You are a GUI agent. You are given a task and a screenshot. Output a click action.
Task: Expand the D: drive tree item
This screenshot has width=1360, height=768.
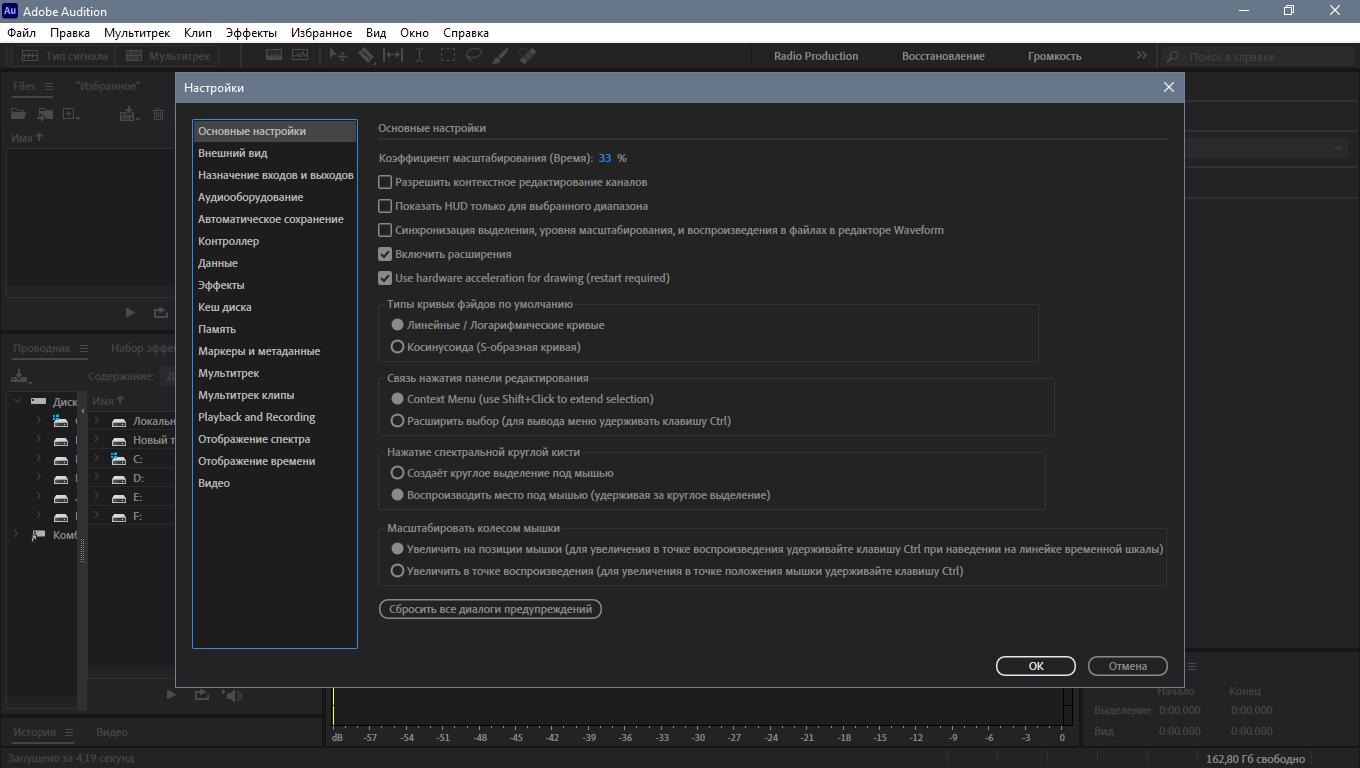click(97, 478)
